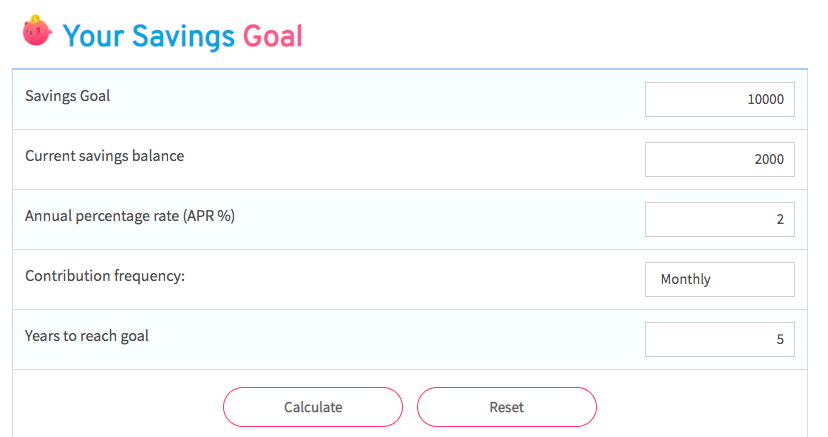The width and height of the screenshot is (828, 437).
Task: Focus the Annual percentage rate field
Action: tap(719, 219)
